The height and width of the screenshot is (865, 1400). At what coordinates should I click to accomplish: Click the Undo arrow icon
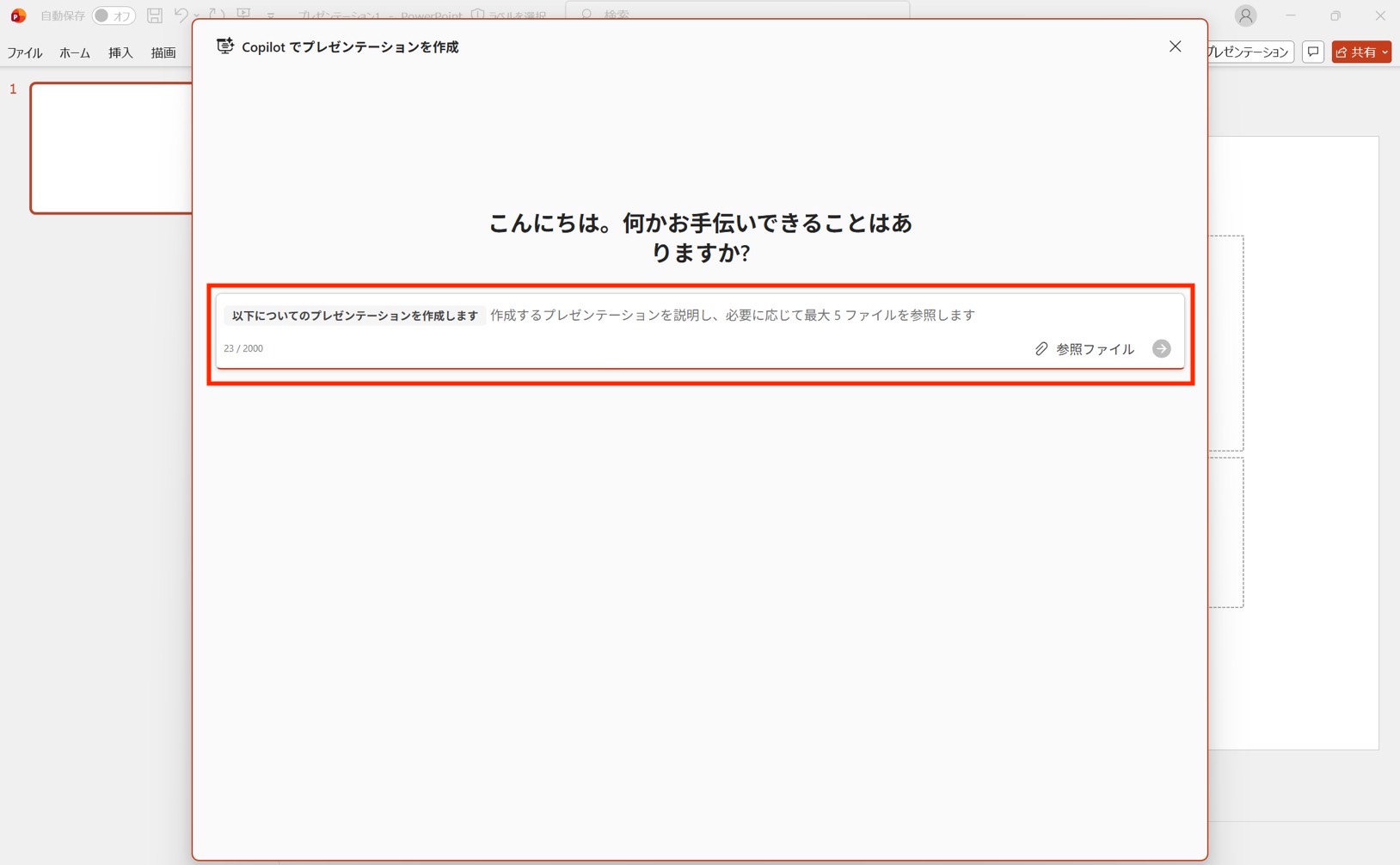pos(181,15)
